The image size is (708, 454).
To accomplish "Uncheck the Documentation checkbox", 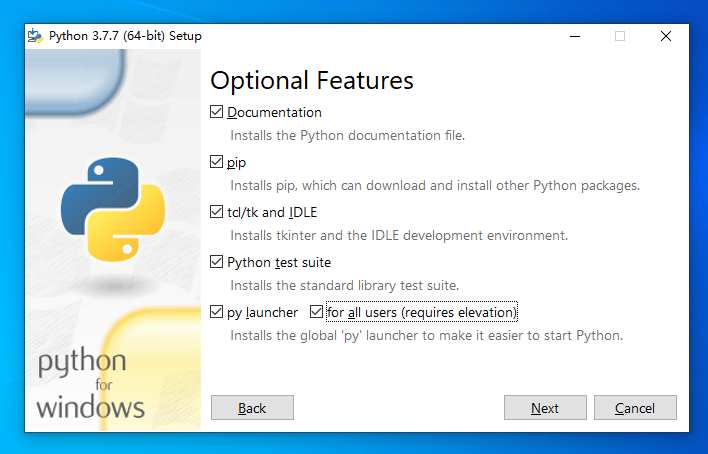I will pos(216,112).
